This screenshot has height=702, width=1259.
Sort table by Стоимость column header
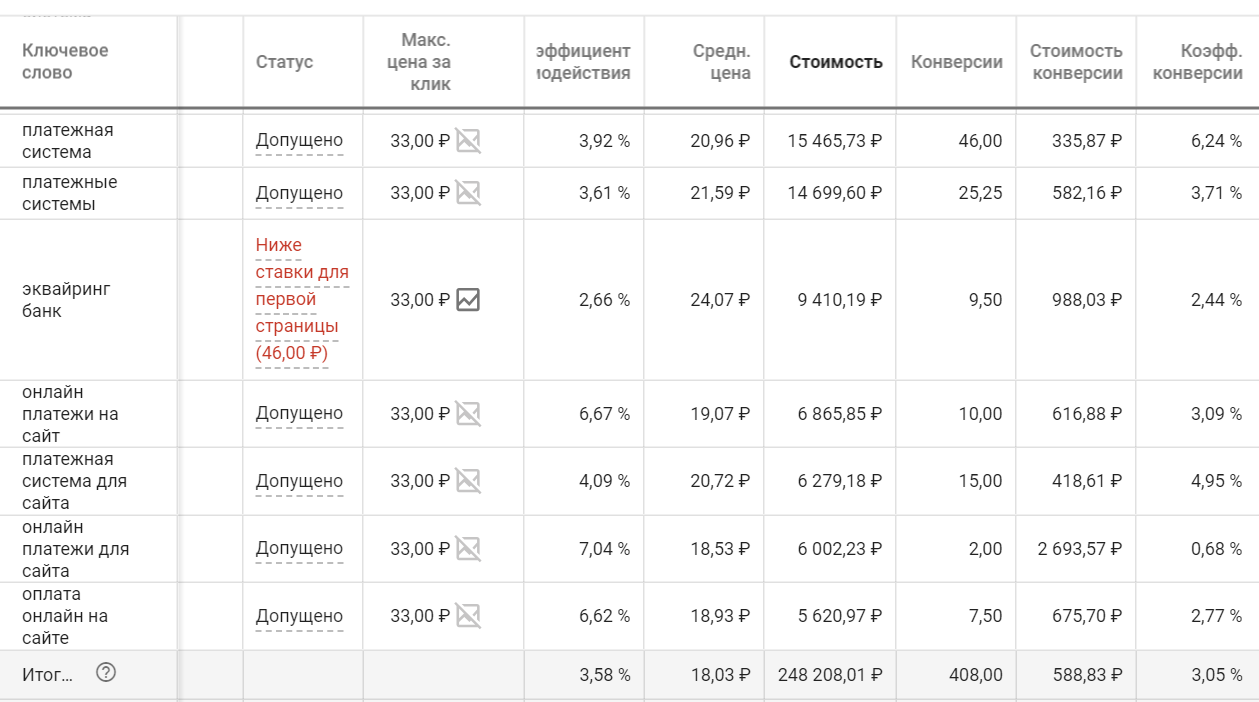(836, 62)
